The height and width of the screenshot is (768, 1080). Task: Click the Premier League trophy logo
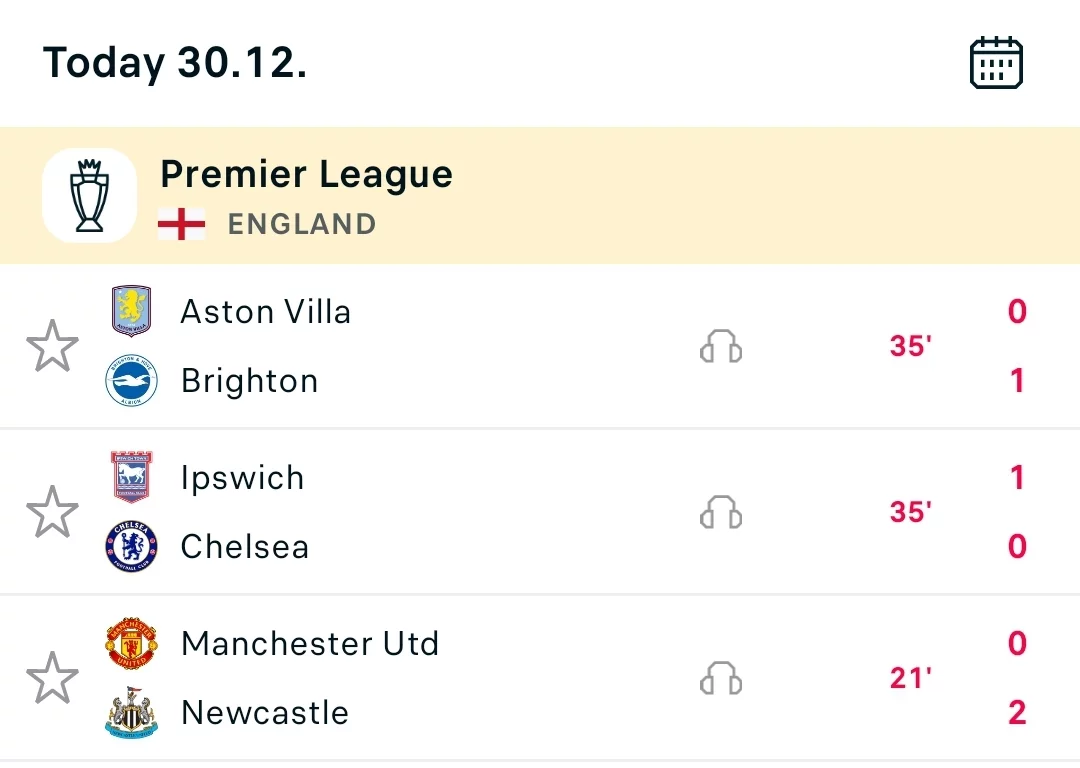[90, 195]
